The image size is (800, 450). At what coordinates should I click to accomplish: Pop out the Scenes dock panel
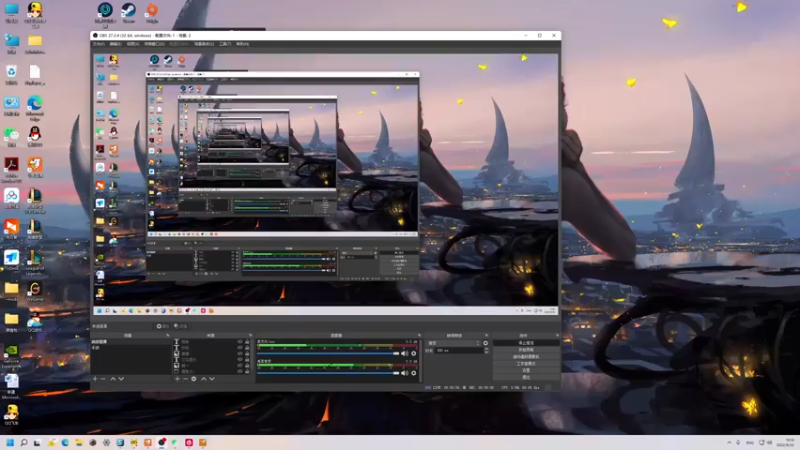[167, 336]
